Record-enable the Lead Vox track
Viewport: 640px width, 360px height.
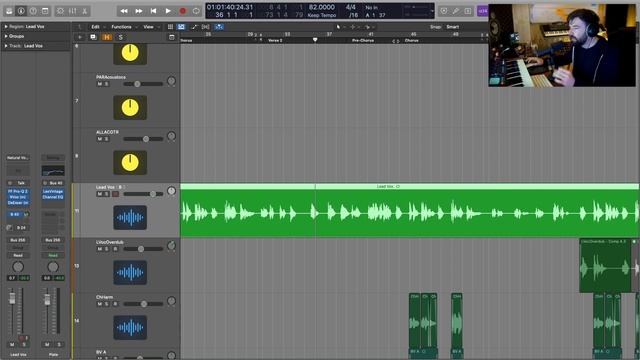coord(115,194)
